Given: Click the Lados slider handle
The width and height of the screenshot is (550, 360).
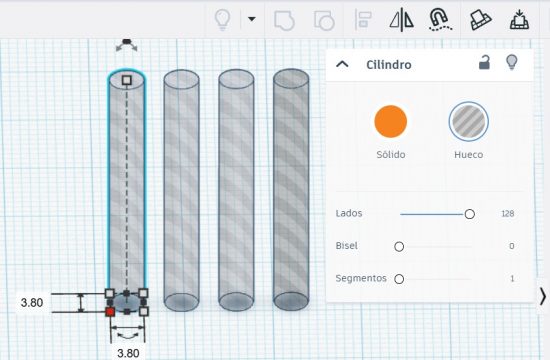Looking at the screenshot, I should coord(470,214).
